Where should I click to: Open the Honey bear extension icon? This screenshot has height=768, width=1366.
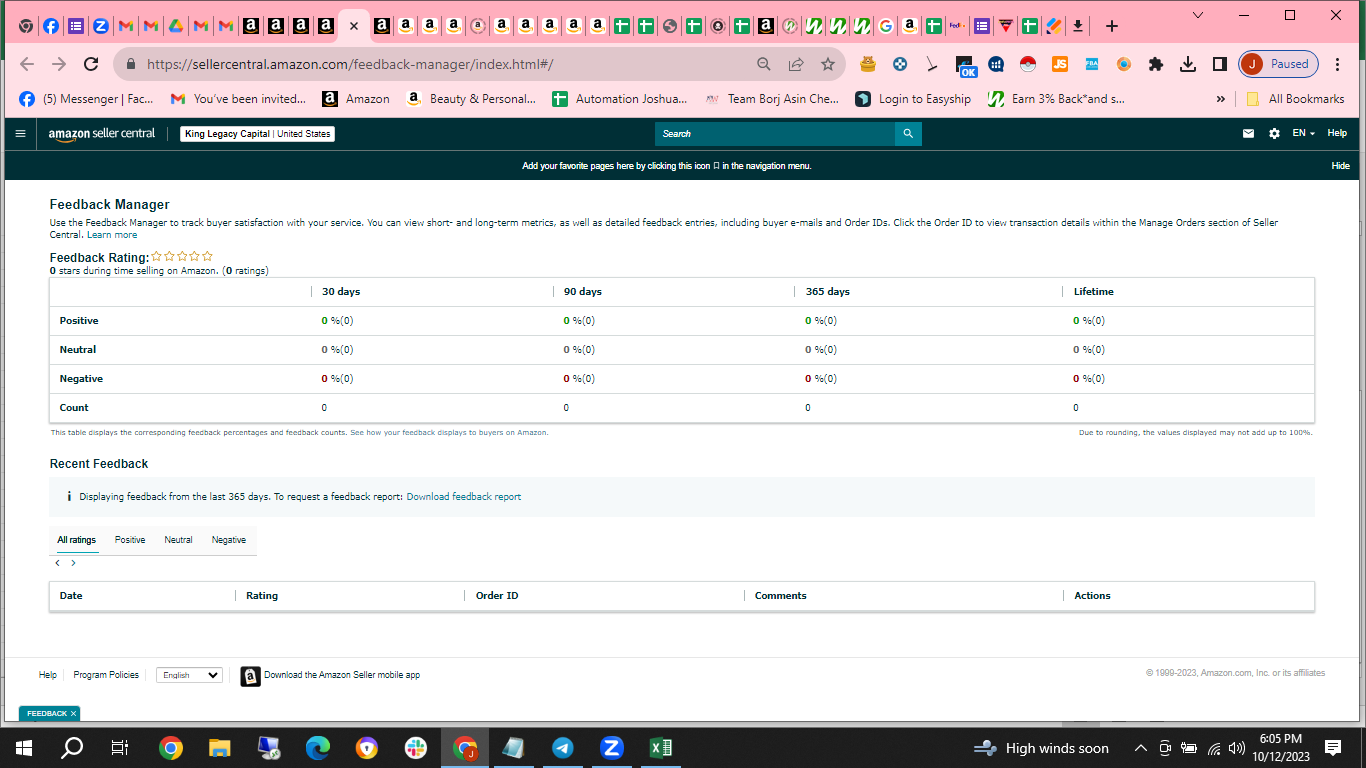click(868, 64)
